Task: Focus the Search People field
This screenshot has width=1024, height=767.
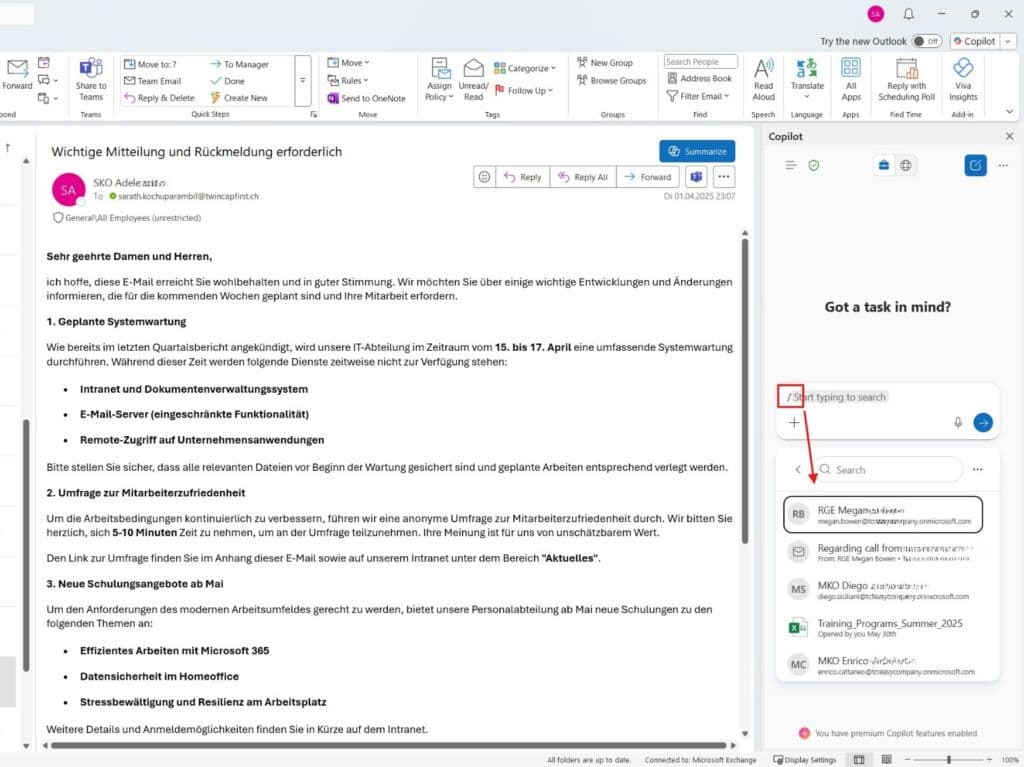Action: pos(700,61)
